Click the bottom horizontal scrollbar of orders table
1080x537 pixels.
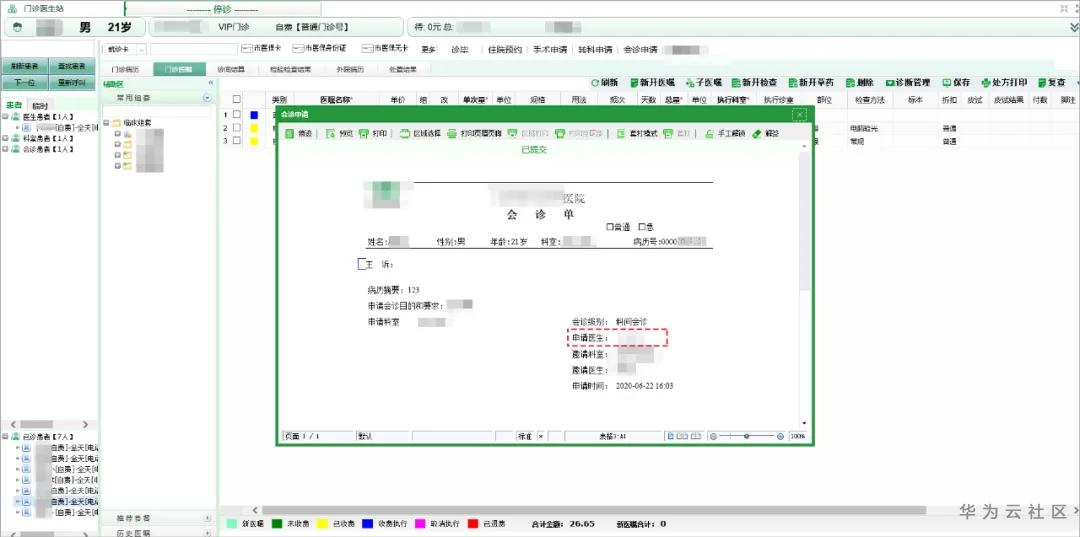tap(594, 510)
